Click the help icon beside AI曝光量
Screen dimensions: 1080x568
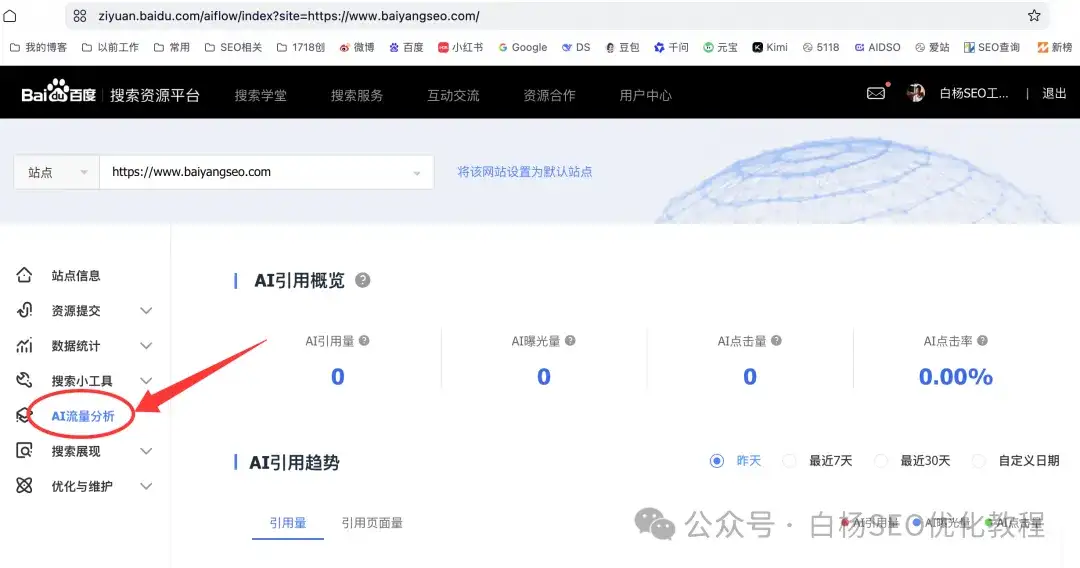click(570, 341)
